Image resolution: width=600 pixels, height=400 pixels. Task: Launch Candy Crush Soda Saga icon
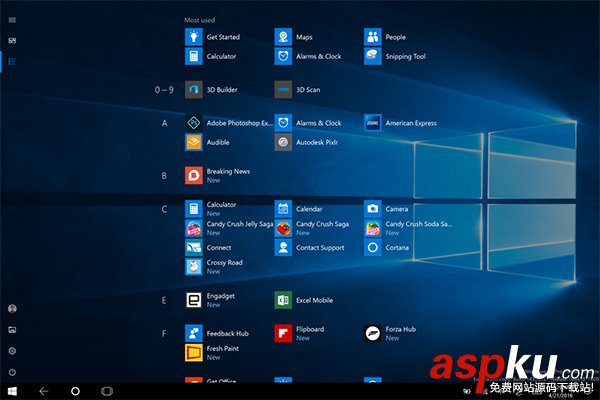click(373, 228)
